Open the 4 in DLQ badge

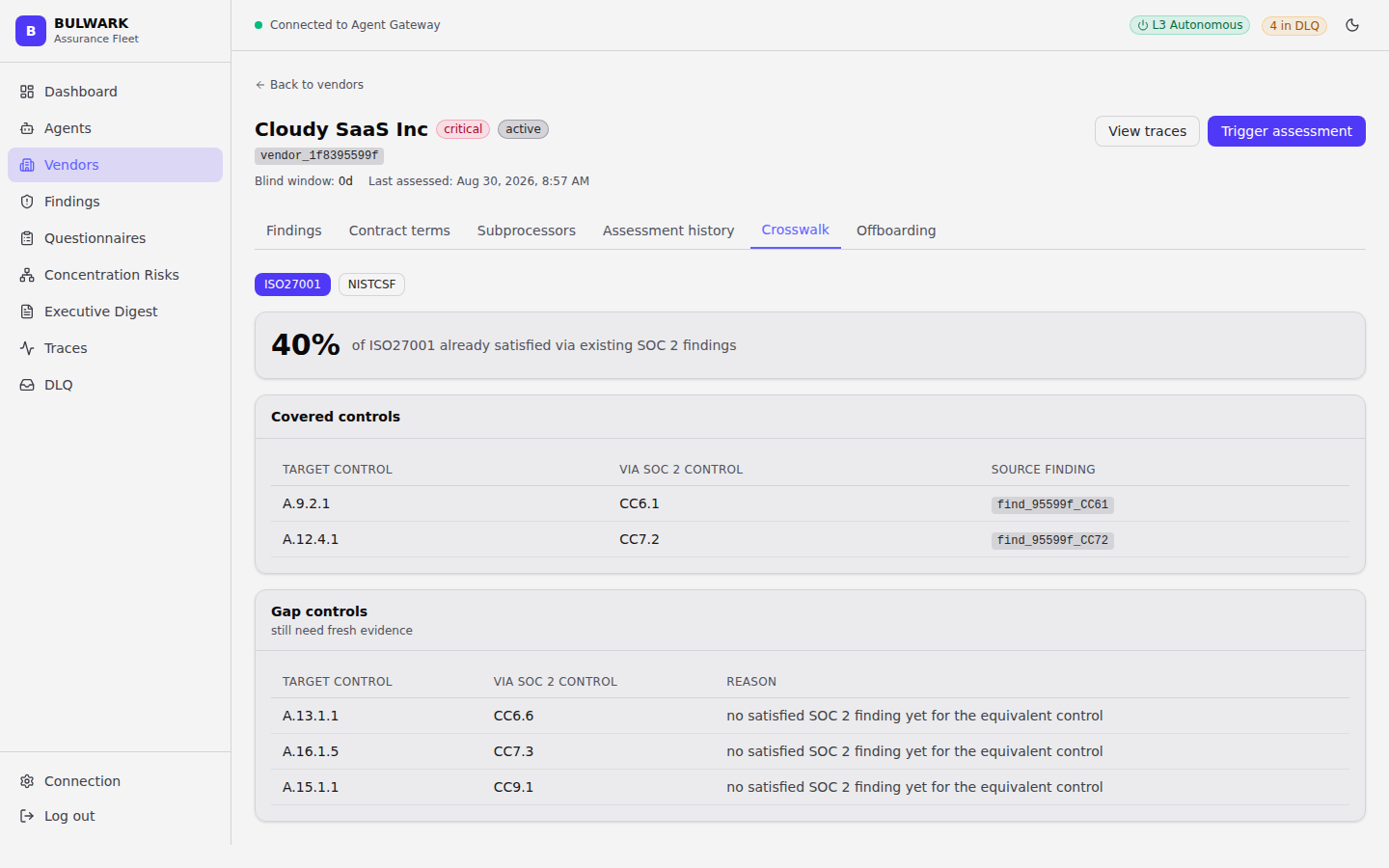pos(1294,26)
